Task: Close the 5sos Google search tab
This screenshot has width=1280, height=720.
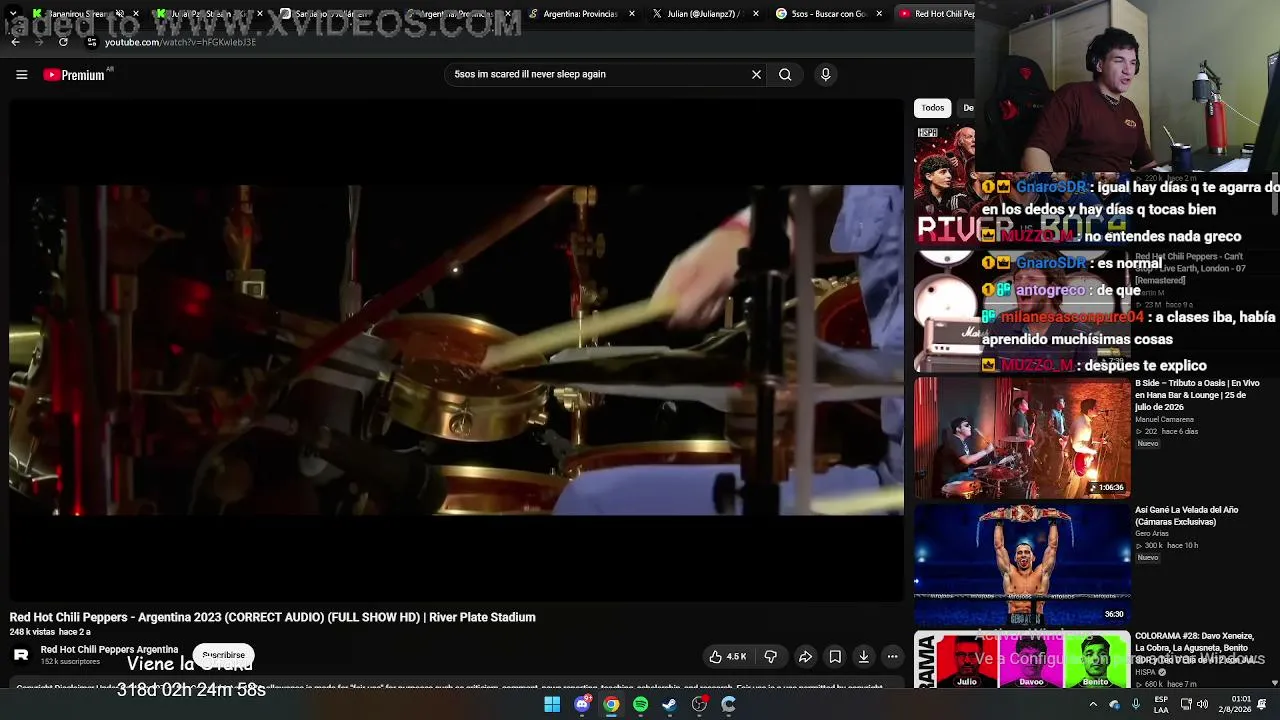Action: point(879,14)
